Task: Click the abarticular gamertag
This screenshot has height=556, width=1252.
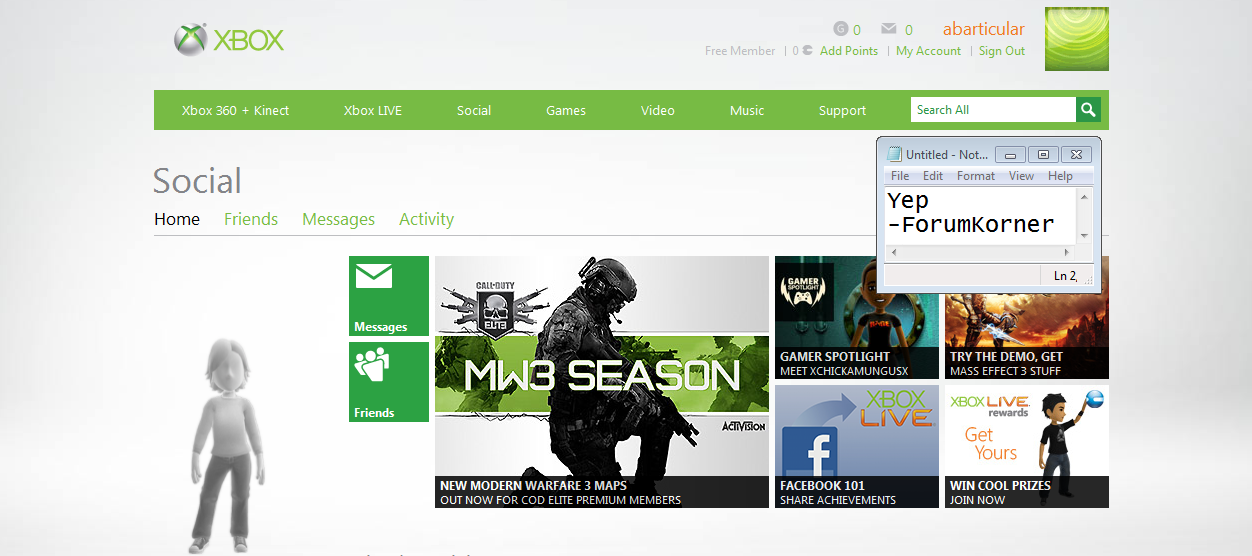Action: tap(984, 29)
